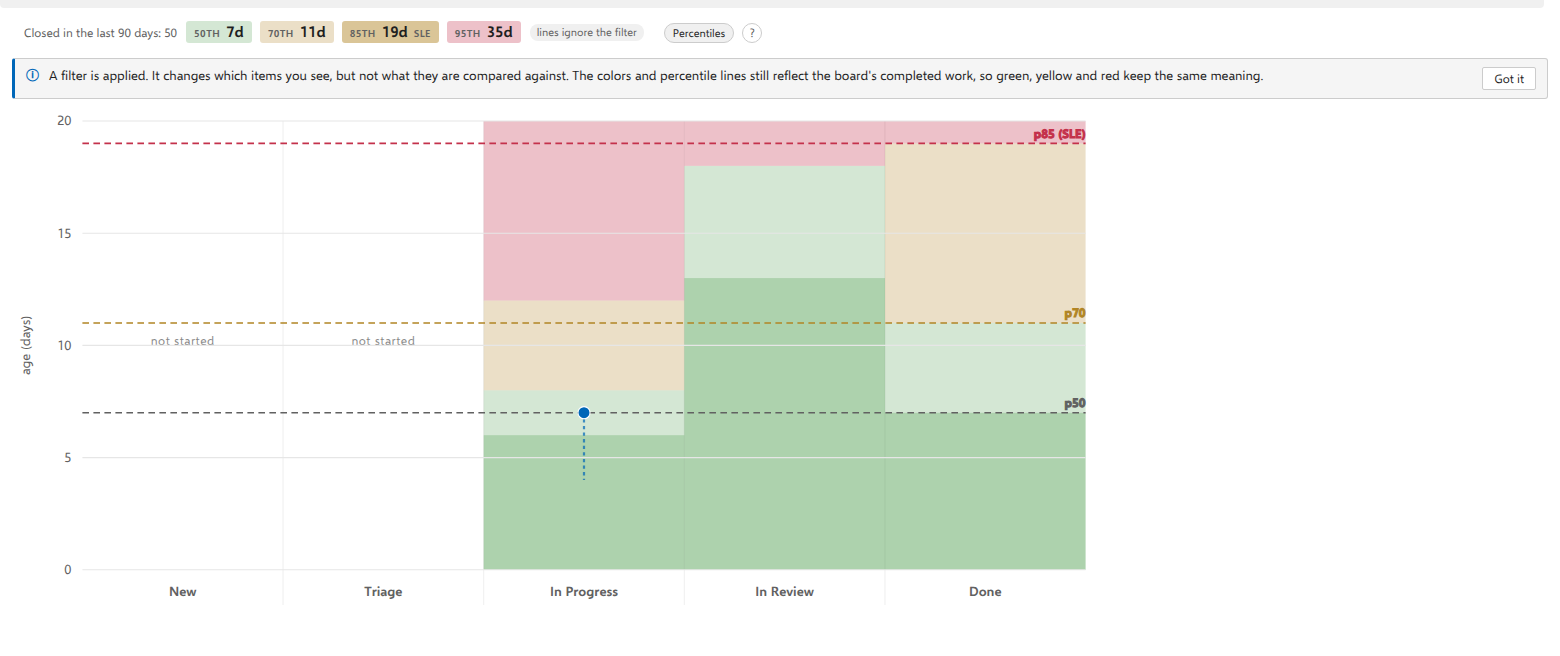Click the 20 tick on the age axis

[x=65, y=121]
